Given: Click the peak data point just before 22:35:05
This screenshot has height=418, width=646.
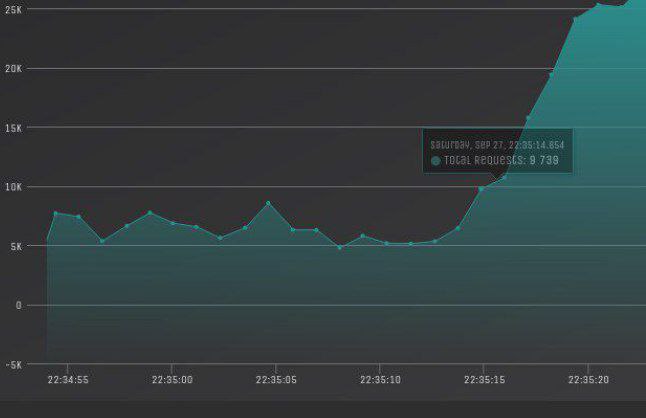Looking at the screenshot, I should click(268, 203).
